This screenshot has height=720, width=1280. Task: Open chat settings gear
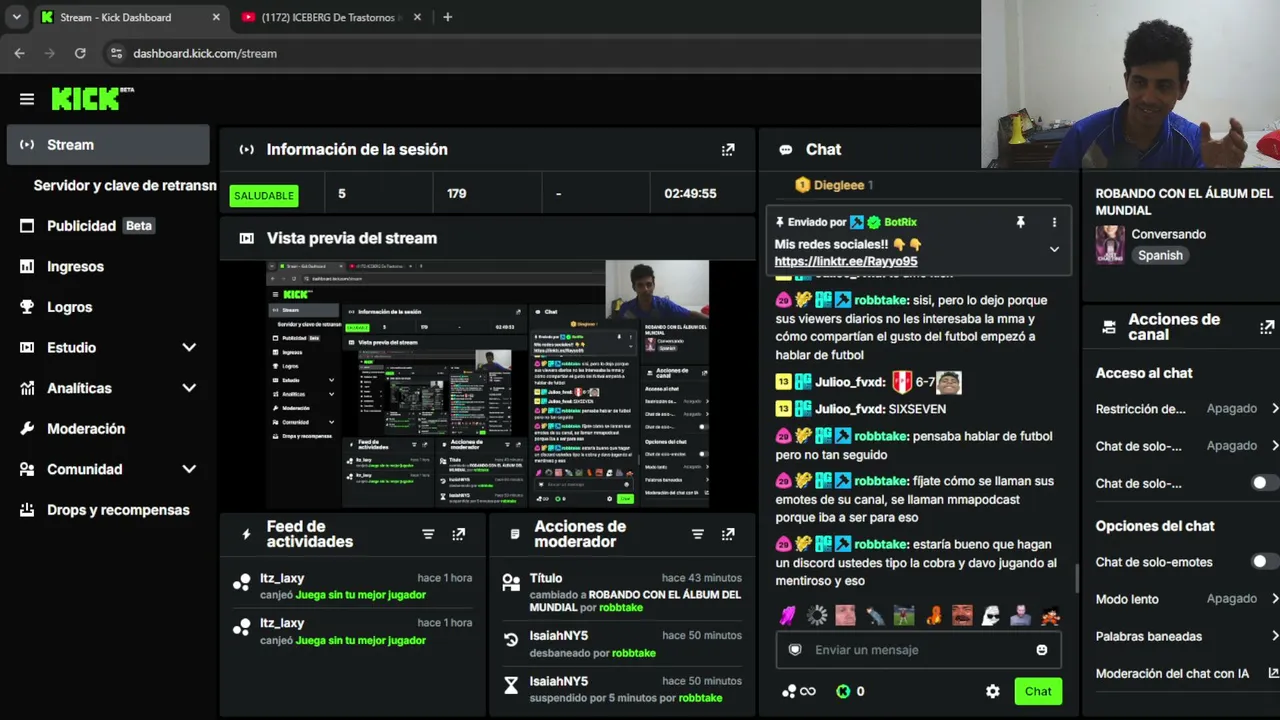tap(993, 691)
